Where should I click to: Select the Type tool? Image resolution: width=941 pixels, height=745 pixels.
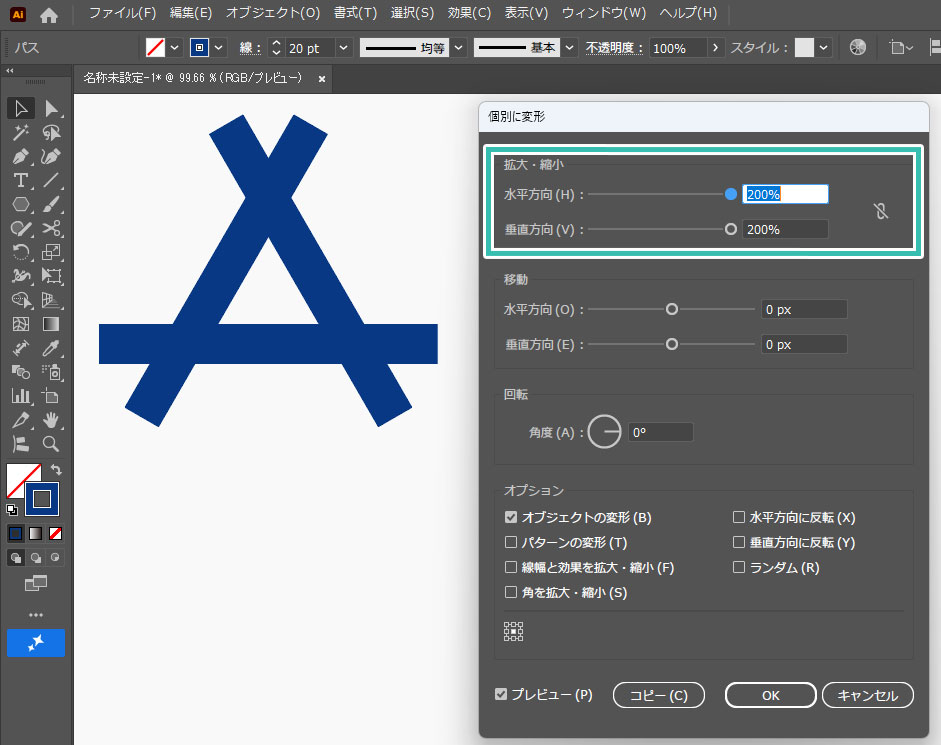(x=20, y=180)
